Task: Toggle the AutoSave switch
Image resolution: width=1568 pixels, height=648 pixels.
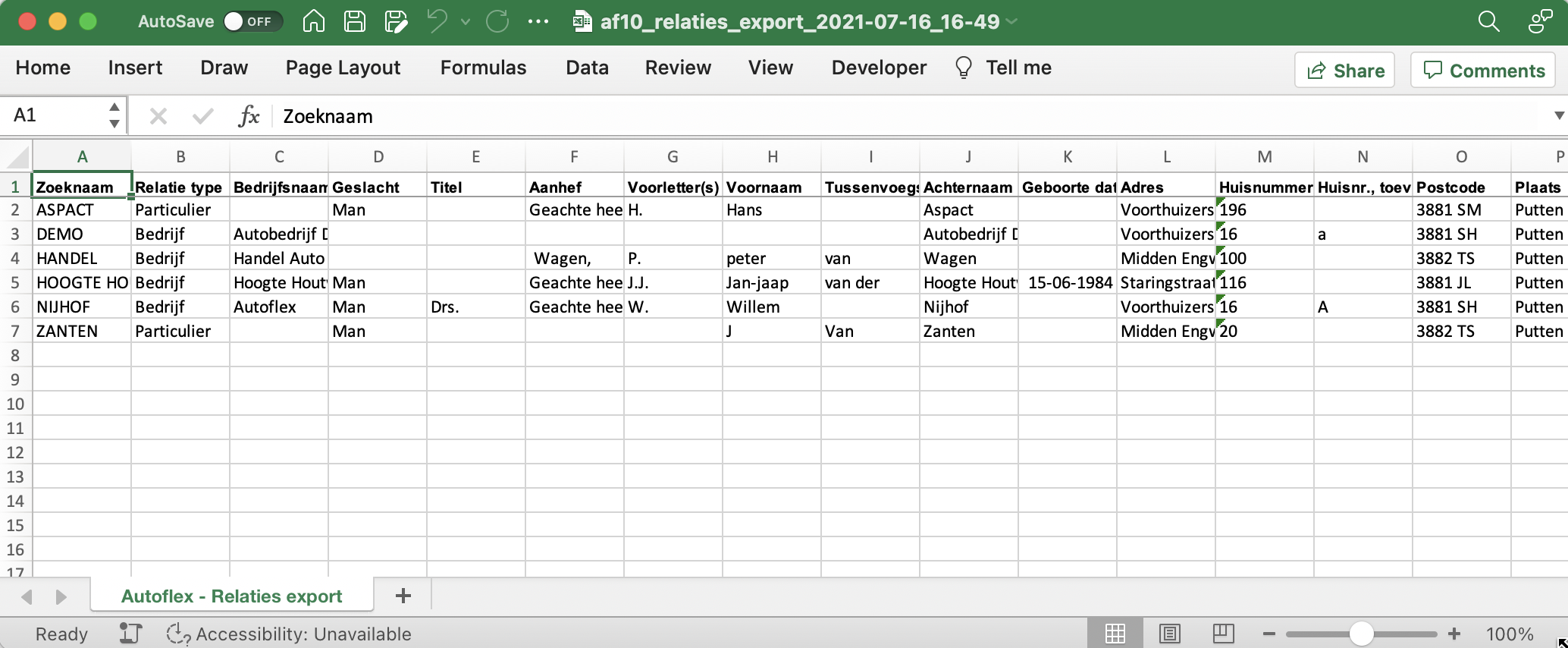Action: (x=252, y=21)
